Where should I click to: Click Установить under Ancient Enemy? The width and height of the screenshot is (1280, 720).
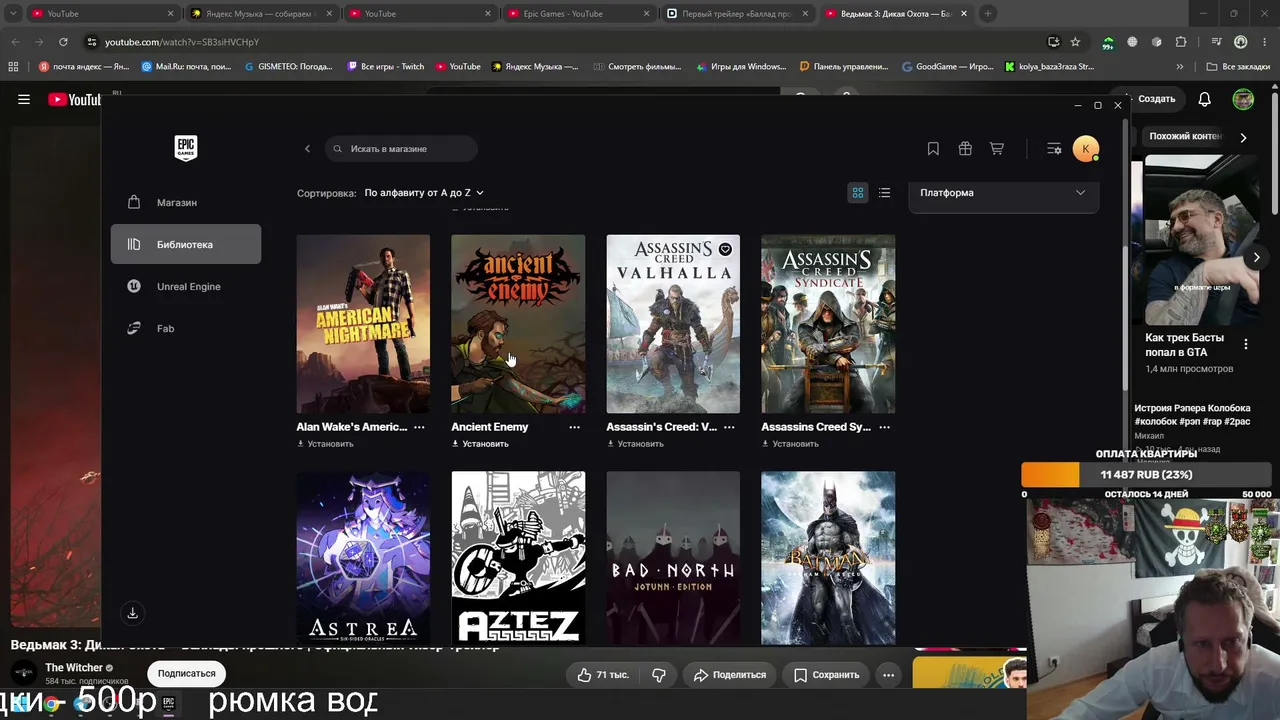(481, 444)
